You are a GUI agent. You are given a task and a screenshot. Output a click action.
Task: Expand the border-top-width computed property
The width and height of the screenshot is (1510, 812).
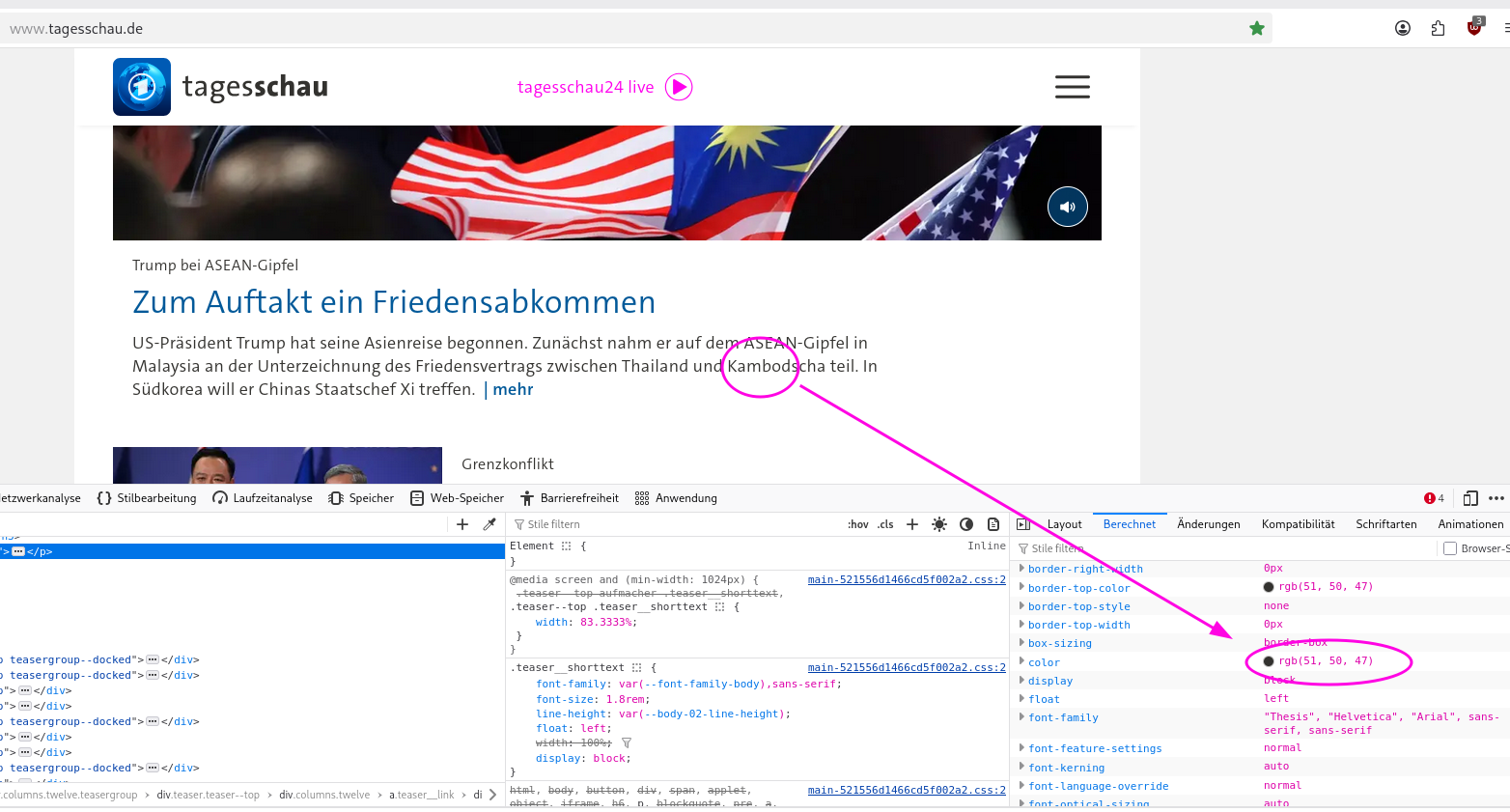pos(1021,624)
